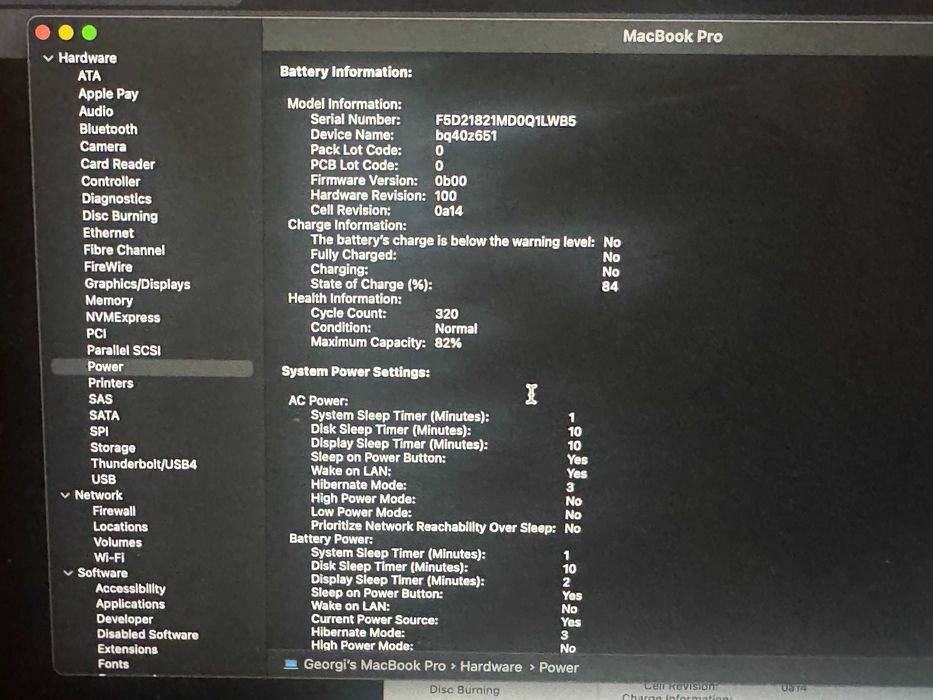933x700 pixels.
Task: Open Applications under Software
Action: (x=130, y=604)
